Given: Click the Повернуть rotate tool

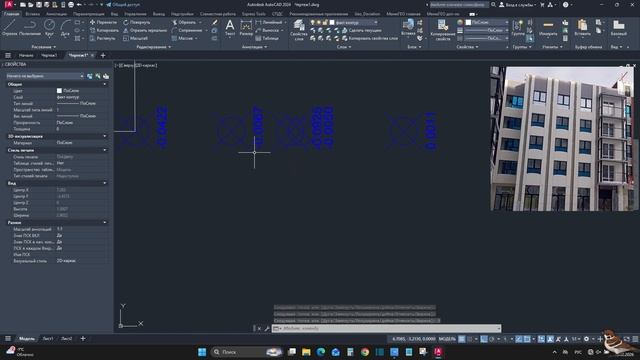Looking at the screenshot, I should (137, 22).
